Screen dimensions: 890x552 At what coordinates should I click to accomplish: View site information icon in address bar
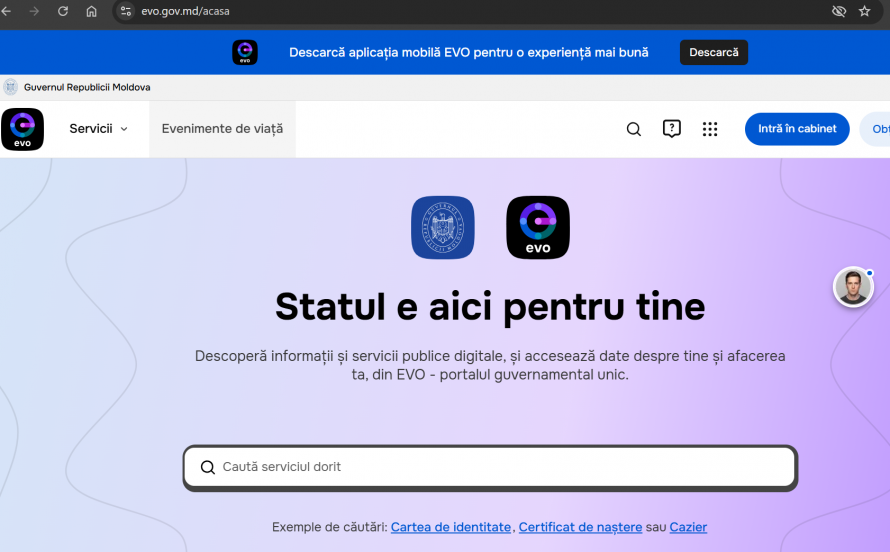click(x=126, y=11)
